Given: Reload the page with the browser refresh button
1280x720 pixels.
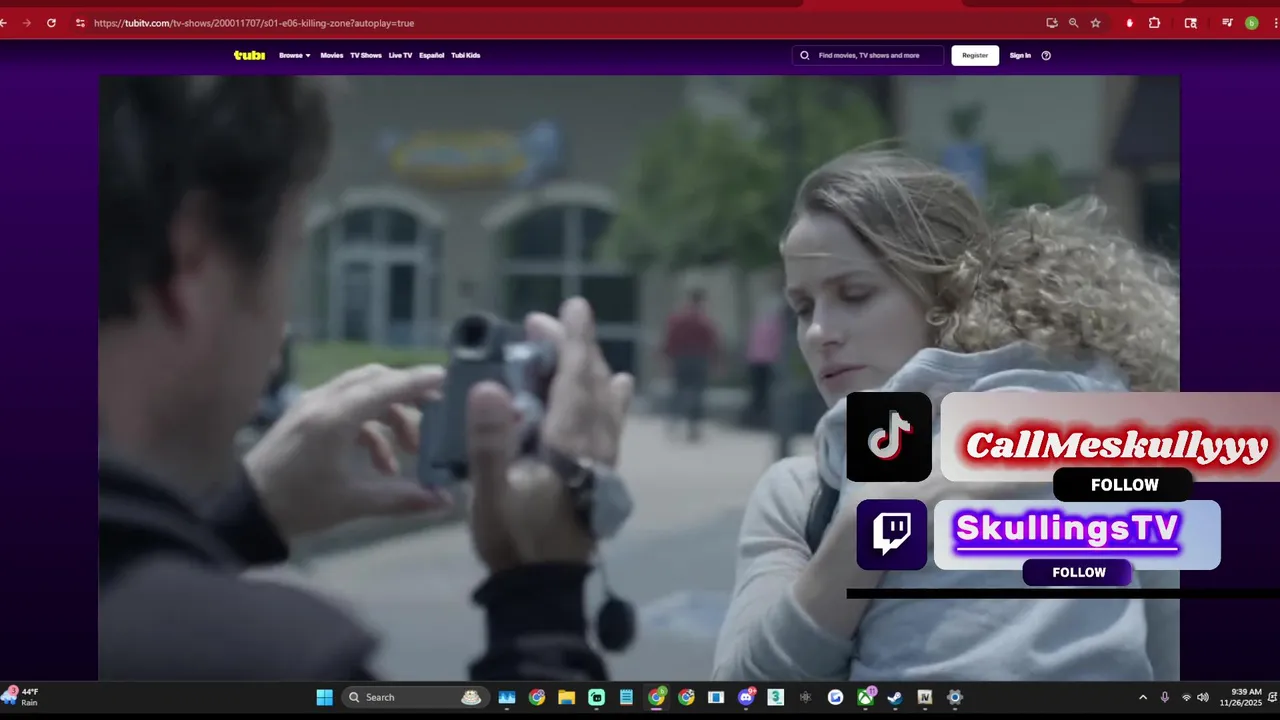Looking at the screenshot, I should tap(51, 23).
